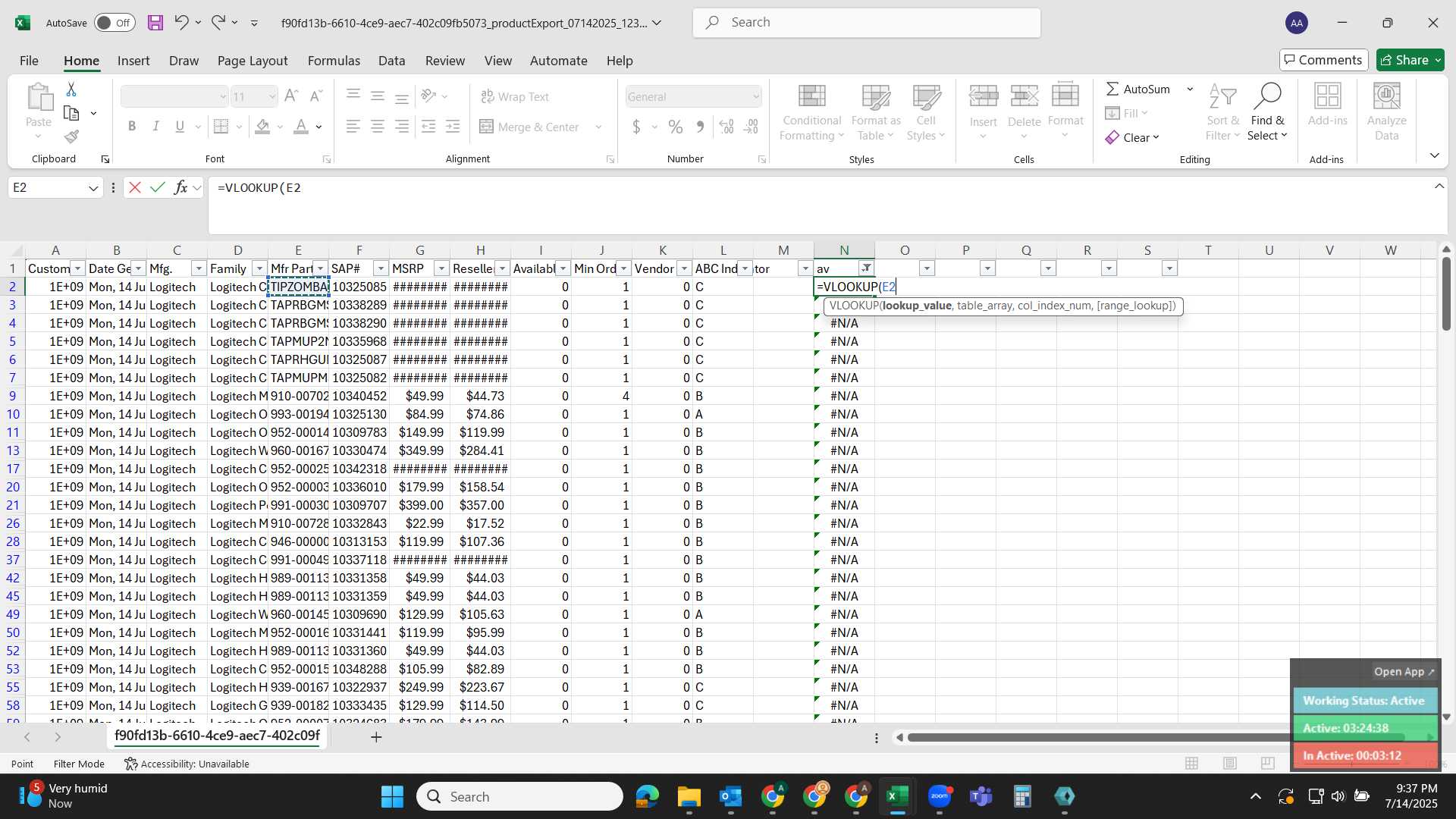Open Conditional Formatting menu
This screenshot has height=819, width=1456.
click(812, 112)
